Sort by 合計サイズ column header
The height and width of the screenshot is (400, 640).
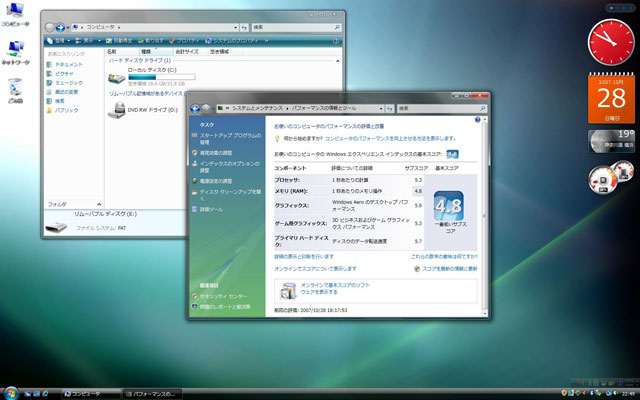pos(190,52)
